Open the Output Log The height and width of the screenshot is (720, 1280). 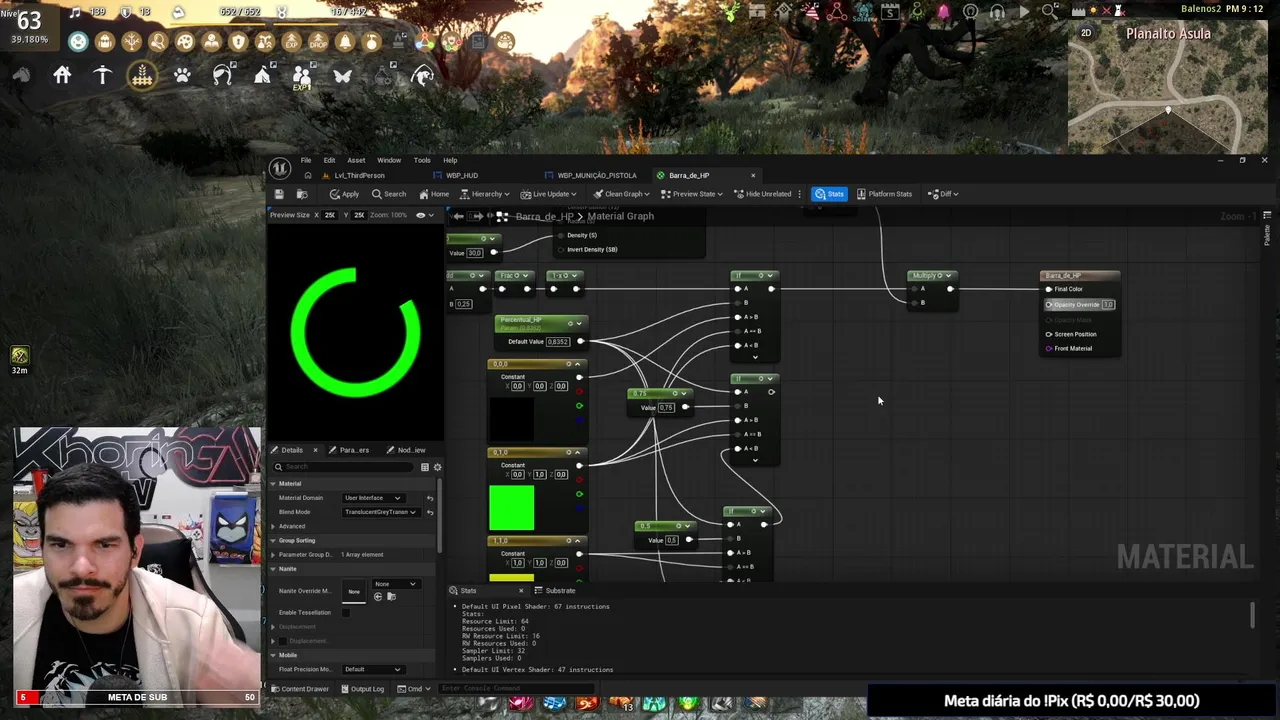tap(362, 689)
